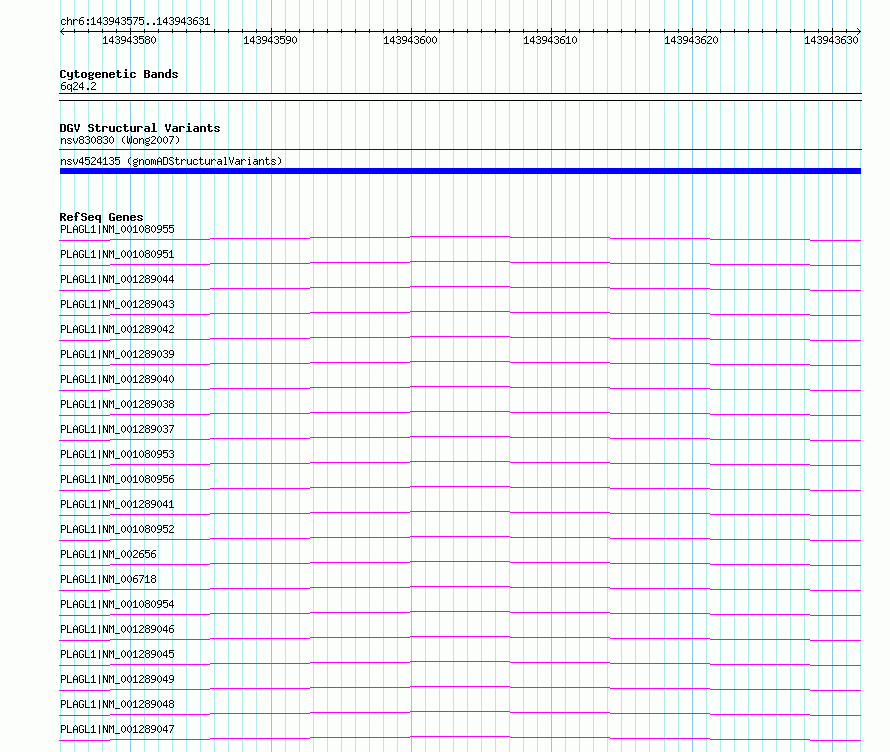Select variant nsv830830 (Wong2007)
This screenshot has width=890, height=752.
(120, 140)
